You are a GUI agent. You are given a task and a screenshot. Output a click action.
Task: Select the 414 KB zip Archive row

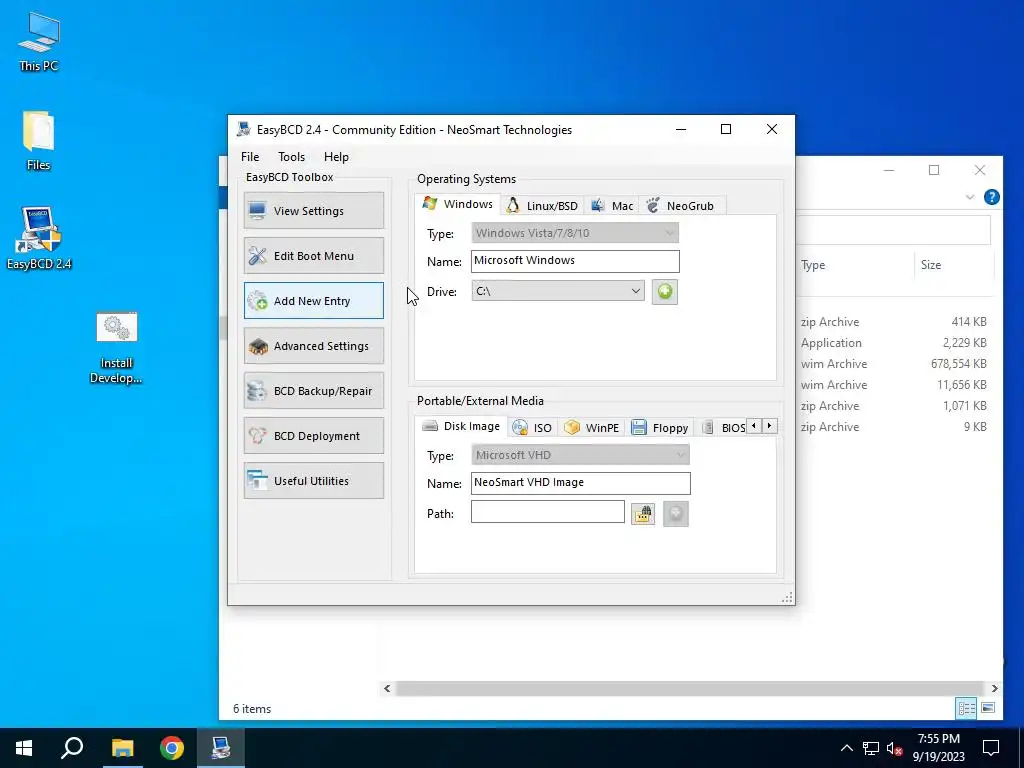[896, 322]
